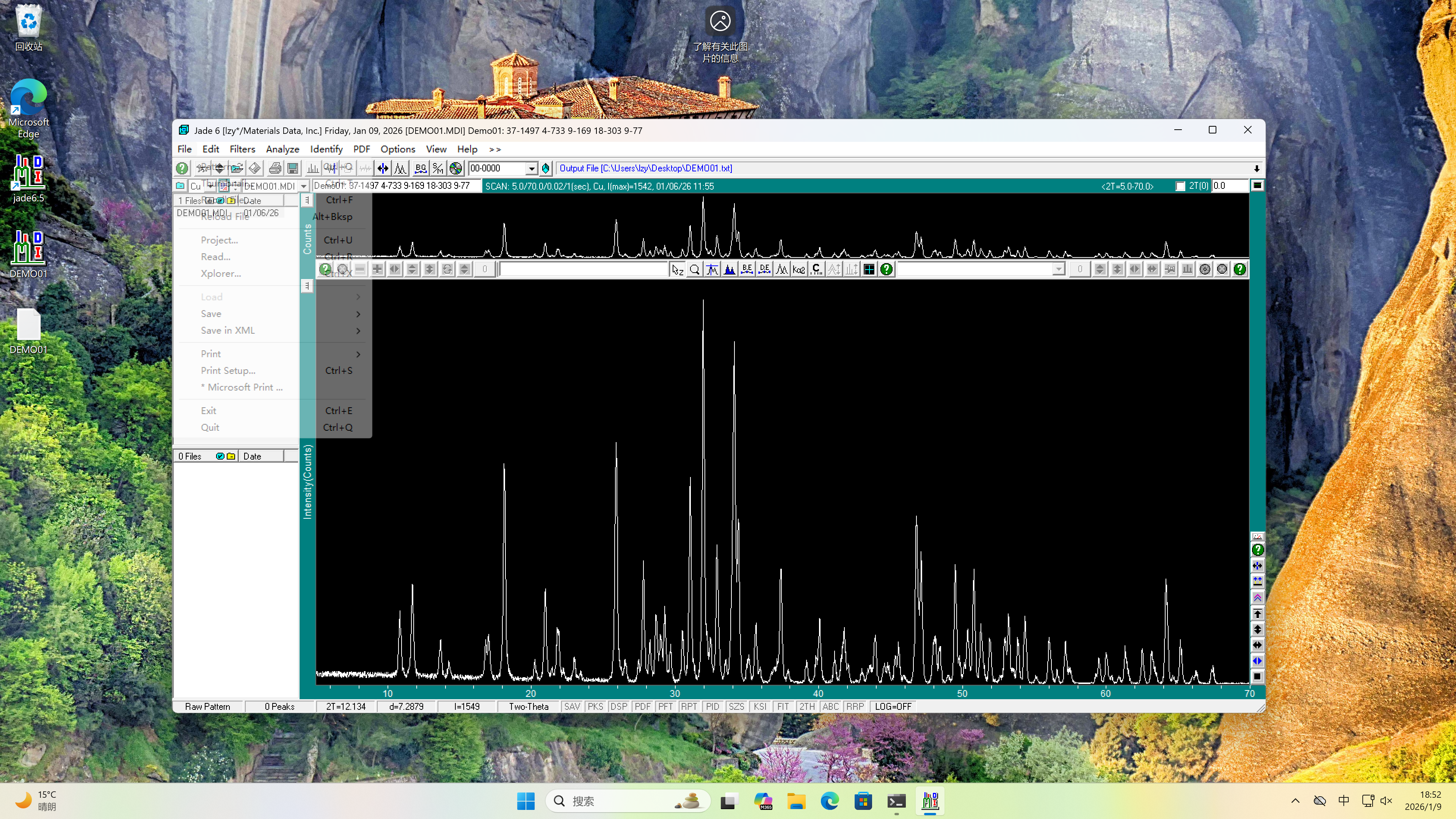Viewport: 1456px width, 819px height.
Task: Click the BG background removal toolbar icon
Action: (420, 168)
